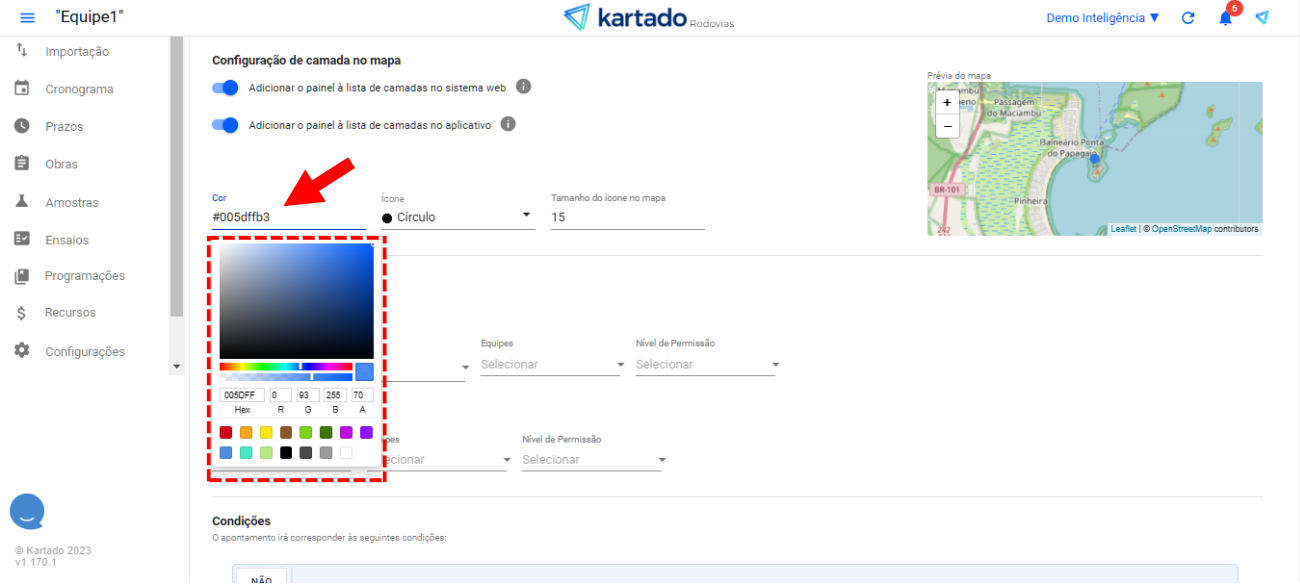Open the notifications bell
Viewport: 1300px width, 584px height.
[1225, 18]
